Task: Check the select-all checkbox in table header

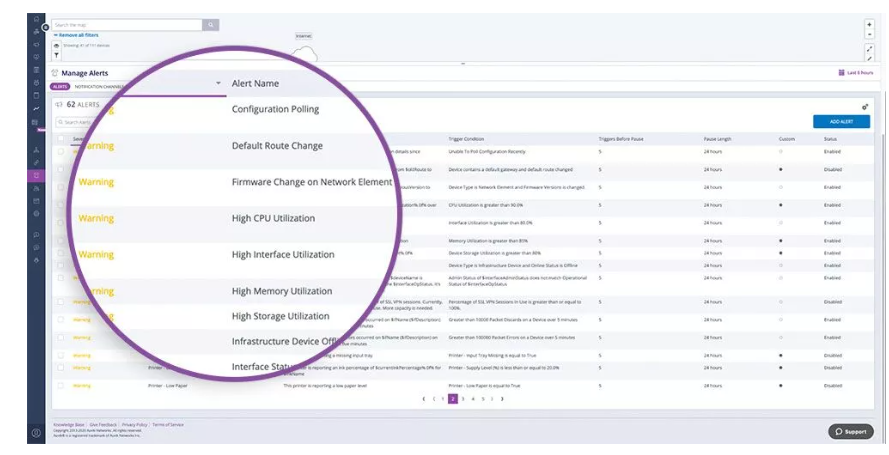Action: [x=61, y=138]
